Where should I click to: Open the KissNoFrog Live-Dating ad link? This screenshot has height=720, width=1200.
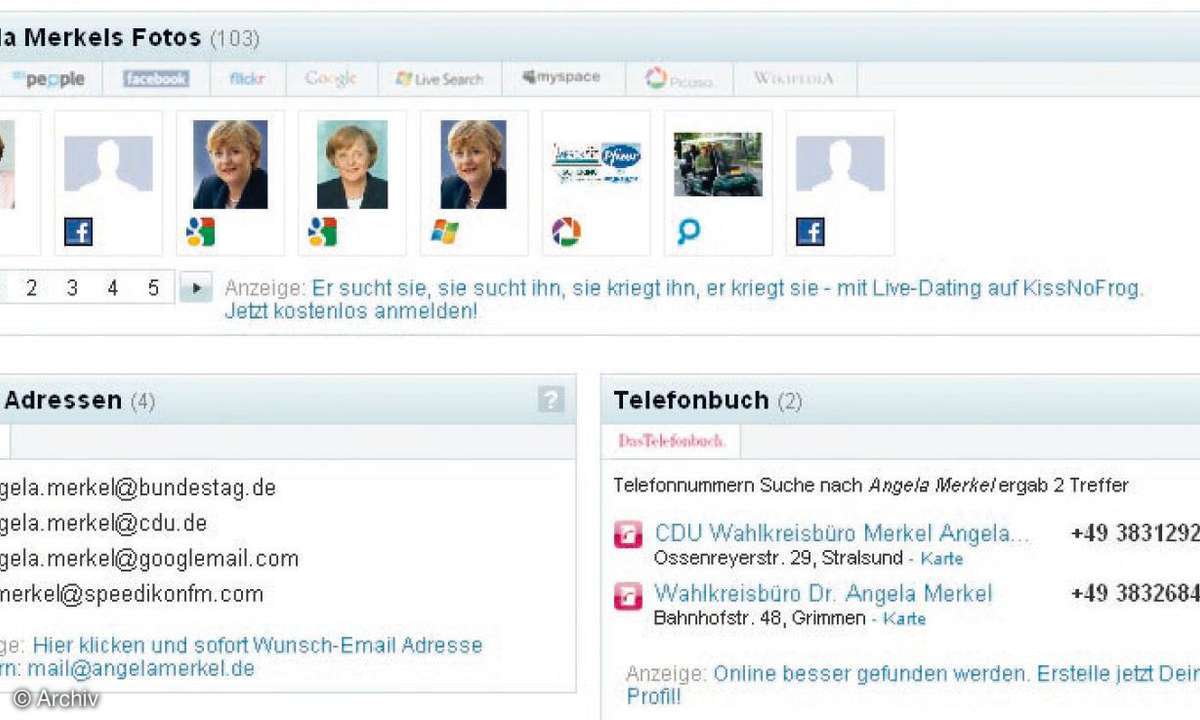(x=727, y=289)
